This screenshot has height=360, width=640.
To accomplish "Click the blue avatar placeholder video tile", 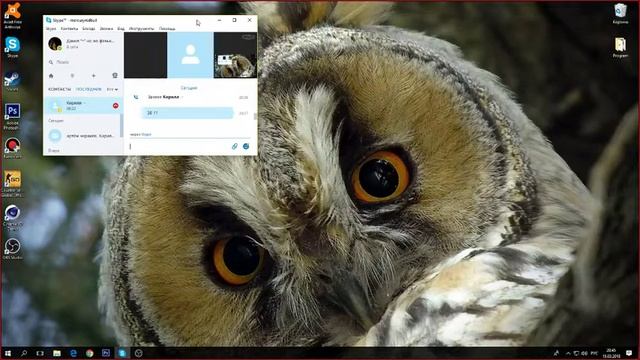I will (190, 55).
